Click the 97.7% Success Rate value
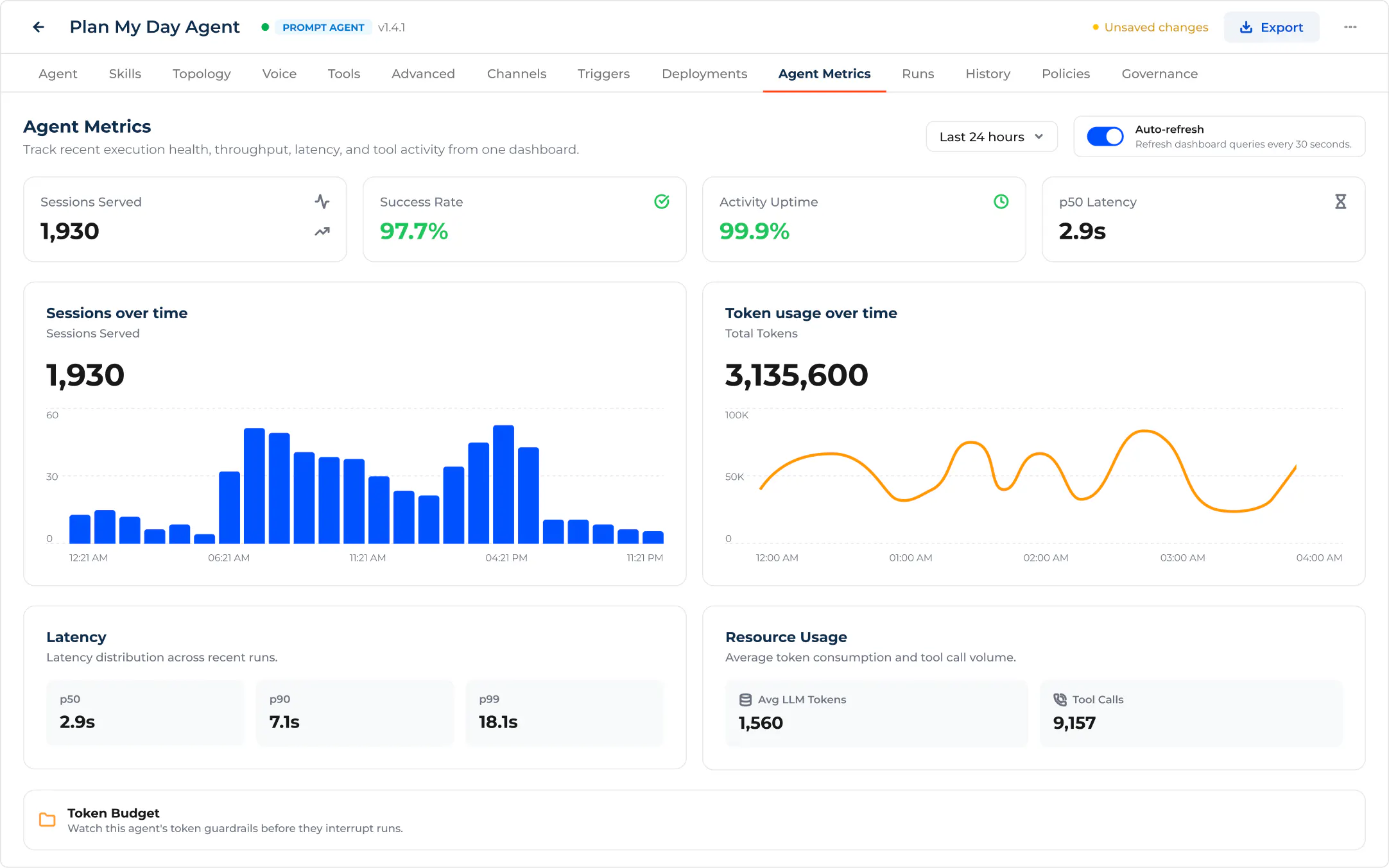 pos(414,231)
